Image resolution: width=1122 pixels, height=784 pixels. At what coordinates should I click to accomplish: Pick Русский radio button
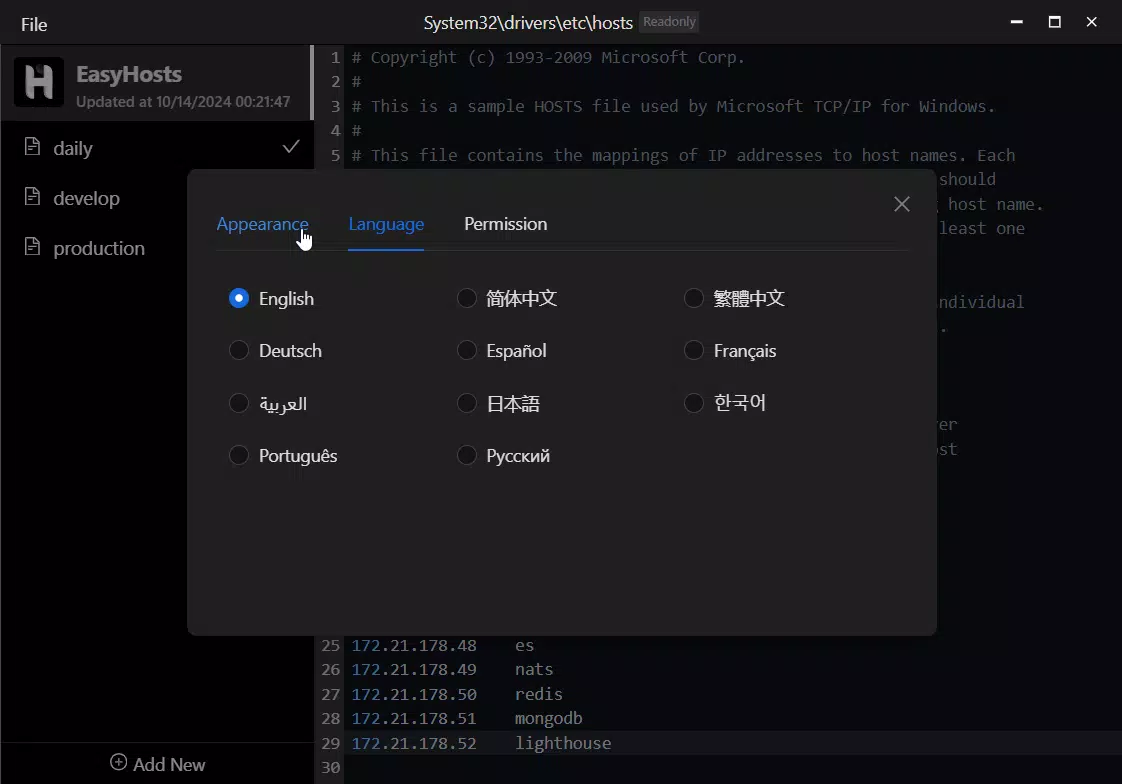point(467,456)
